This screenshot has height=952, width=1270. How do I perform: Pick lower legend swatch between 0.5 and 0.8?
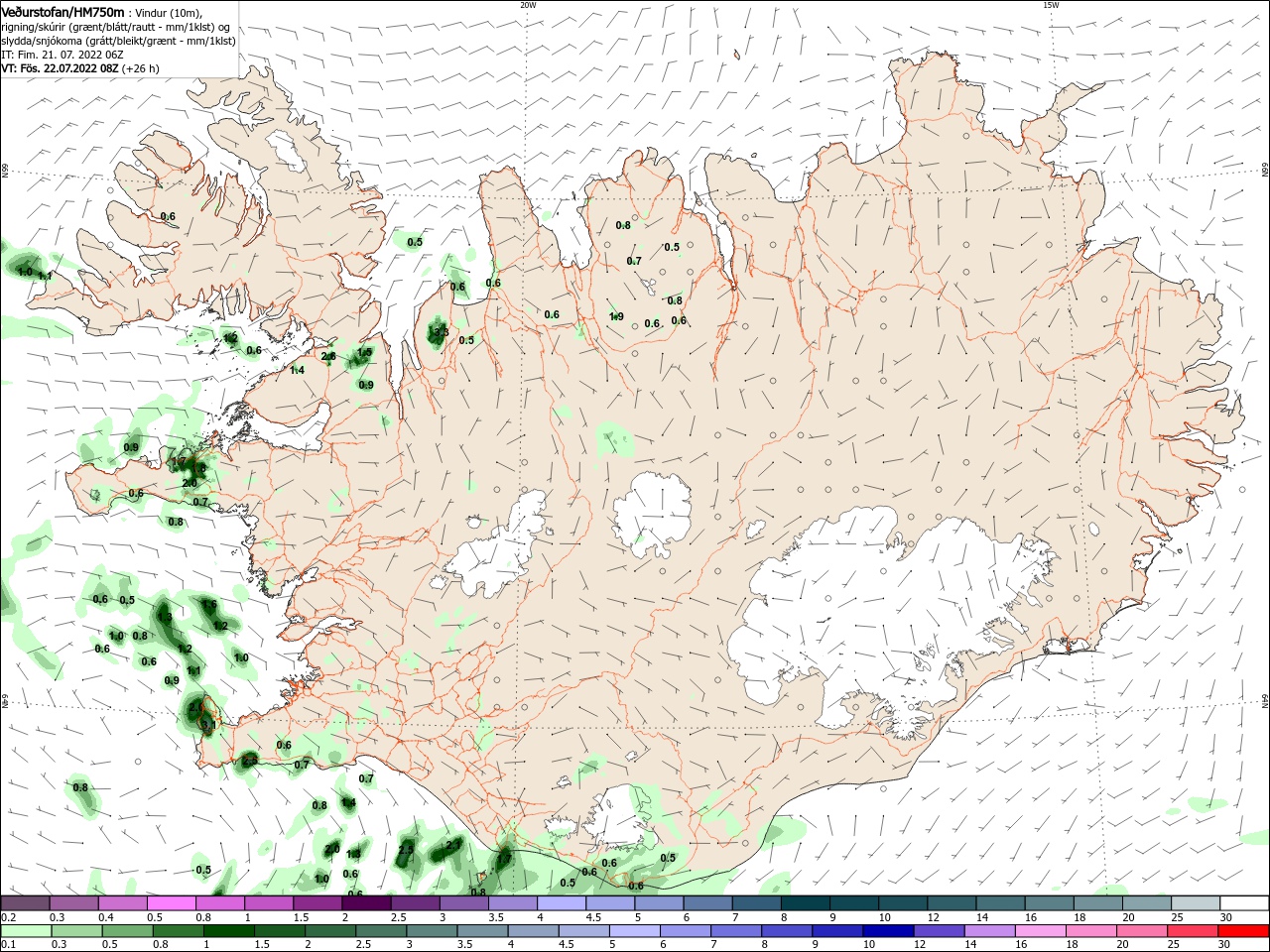[127, 931]
